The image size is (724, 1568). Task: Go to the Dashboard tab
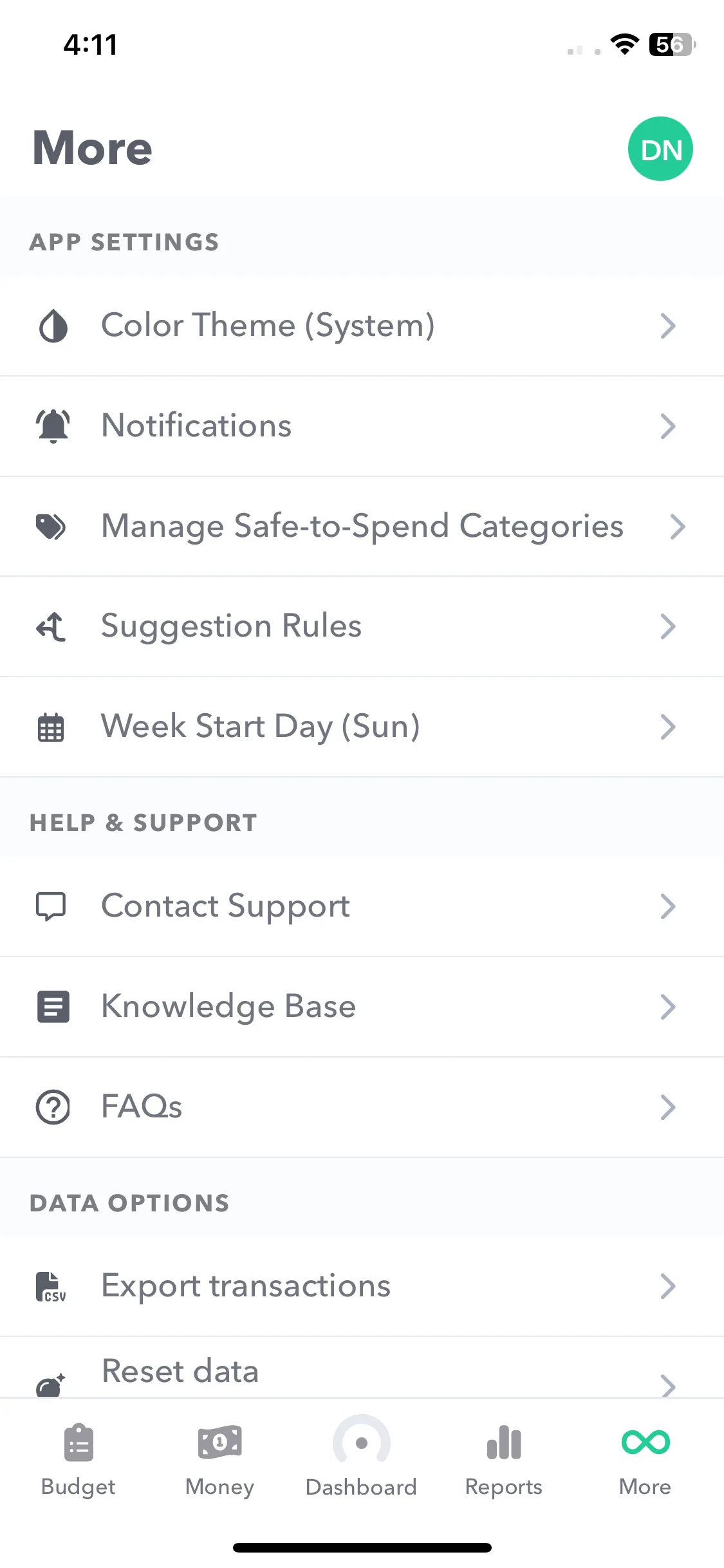(x=362, y=1457)
